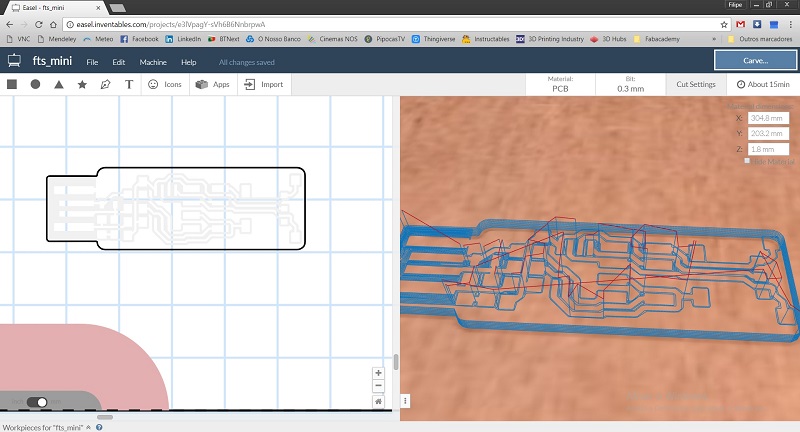Viewport: 800px width, 432px height.
Task: Open a new browser tab
Action: pyautogui.click(x=117, y=8)
